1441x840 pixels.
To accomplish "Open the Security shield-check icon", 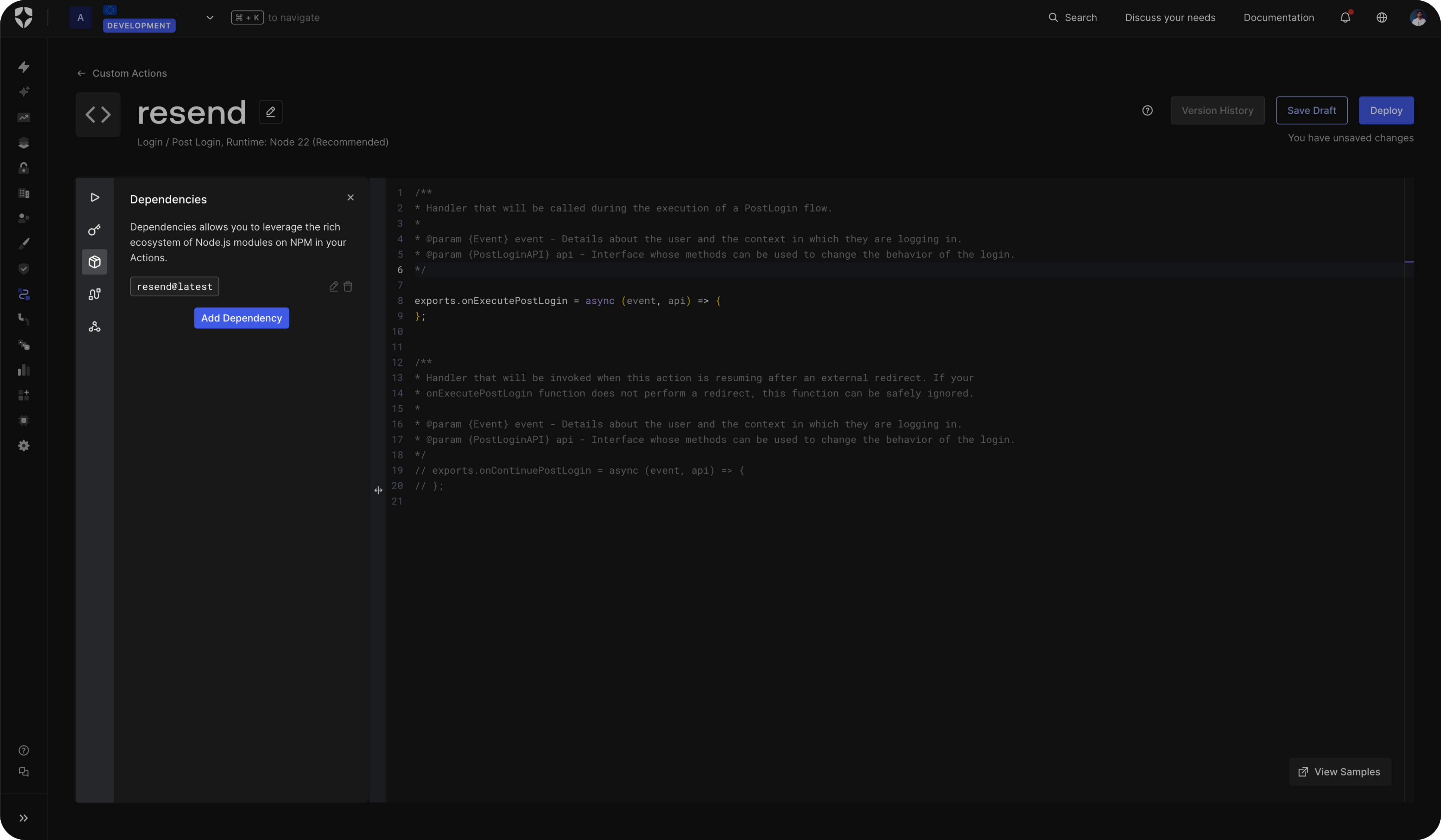I will pos(23,269).
